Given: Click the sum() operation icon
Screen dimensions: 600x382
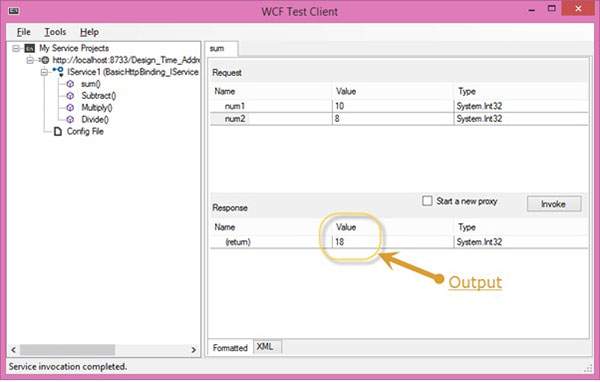Looking at the screenshot, I should pyautogui.click(x=70, y=84).
